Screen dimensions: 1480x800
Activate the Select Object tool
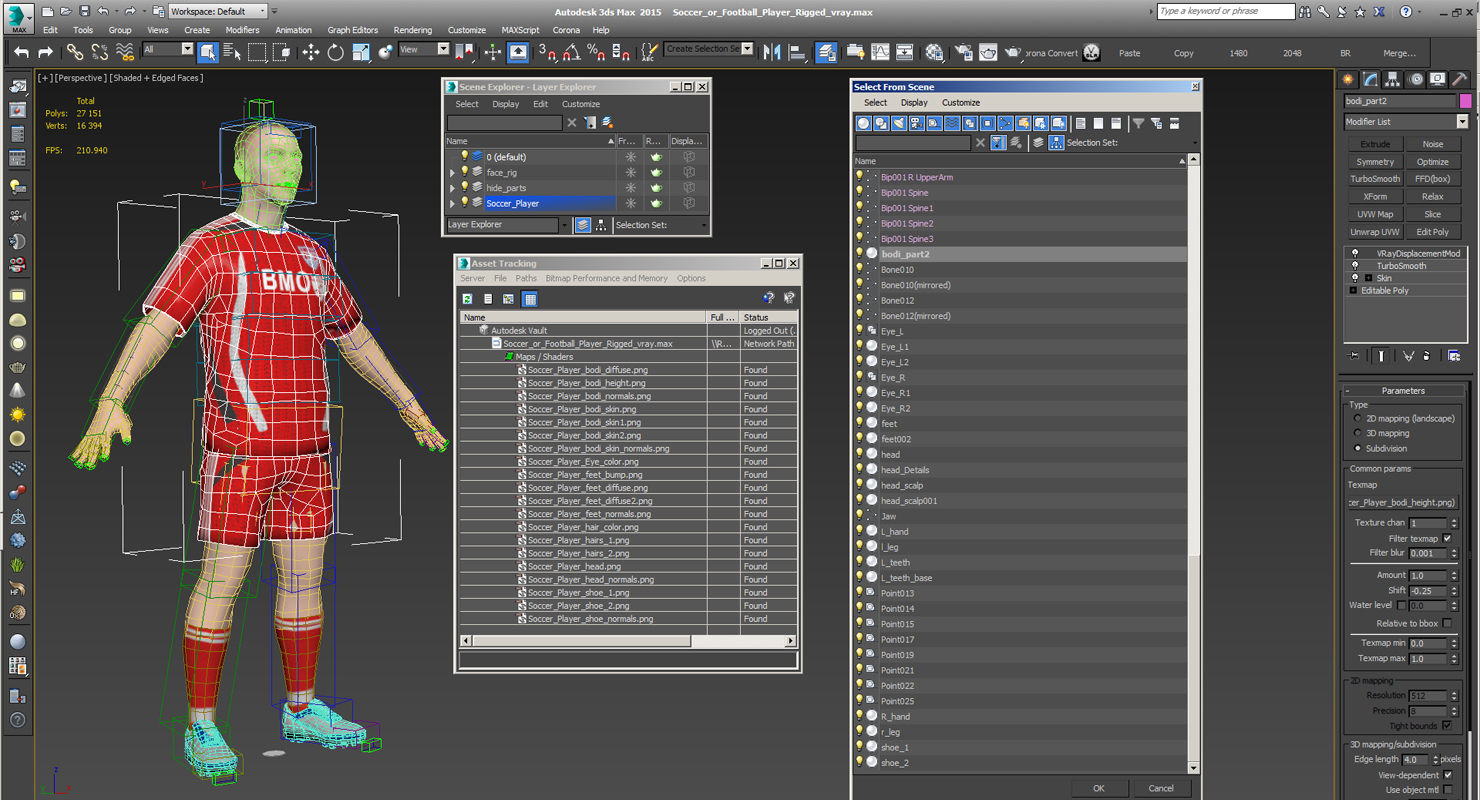point(208,52)
